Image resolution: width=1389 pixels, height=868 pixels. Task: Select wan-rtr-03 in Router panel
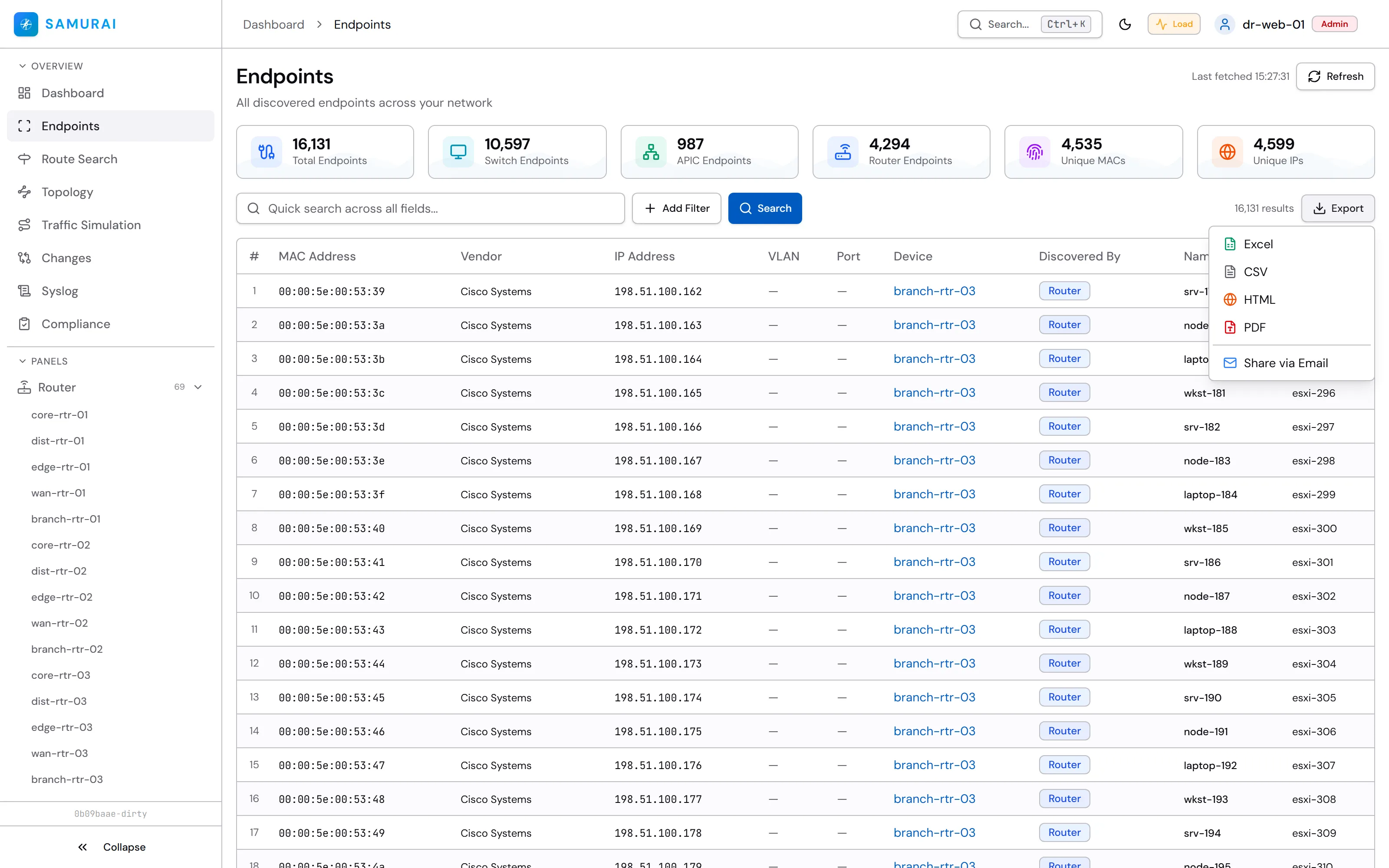tap(60, 753)
